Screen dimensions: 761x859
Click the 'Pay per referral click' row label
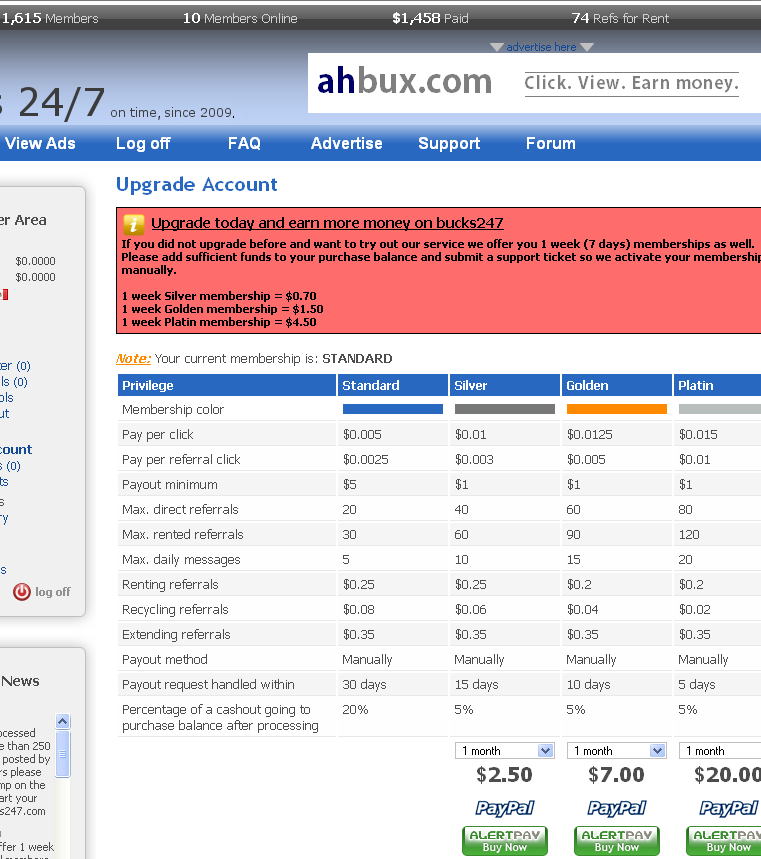(x=181, y=460)
